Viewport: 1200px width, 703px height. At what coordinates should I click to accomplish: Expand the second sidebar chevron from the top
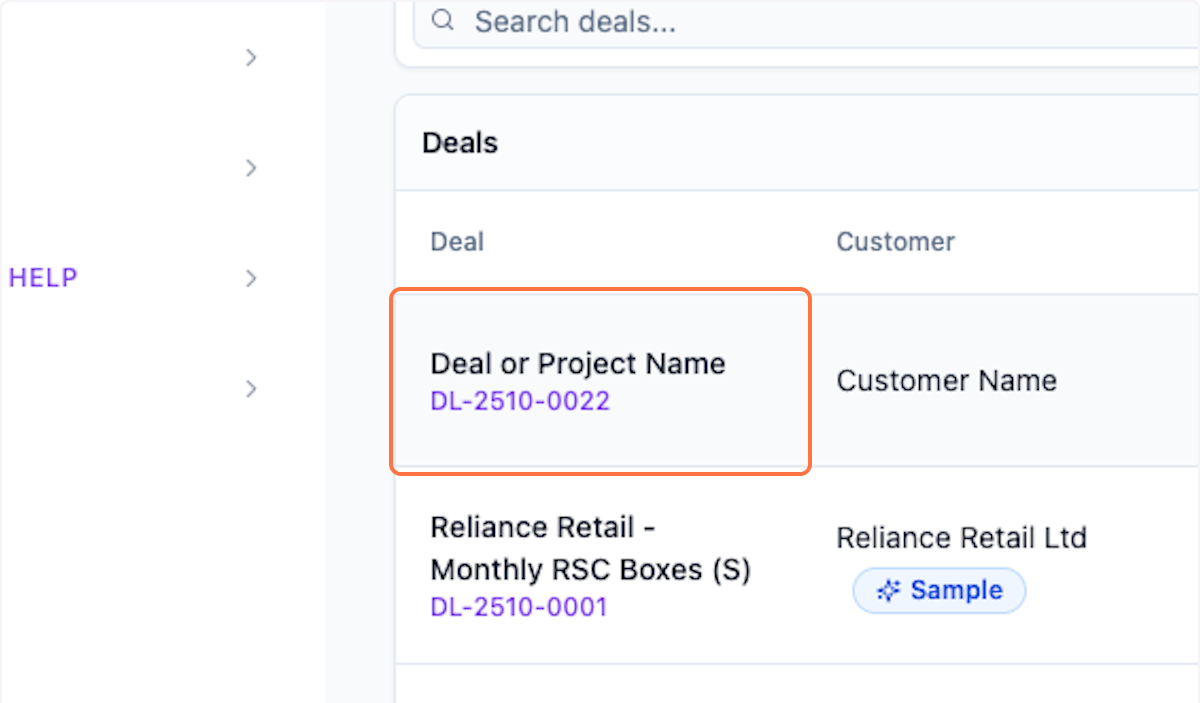point(251,168)
